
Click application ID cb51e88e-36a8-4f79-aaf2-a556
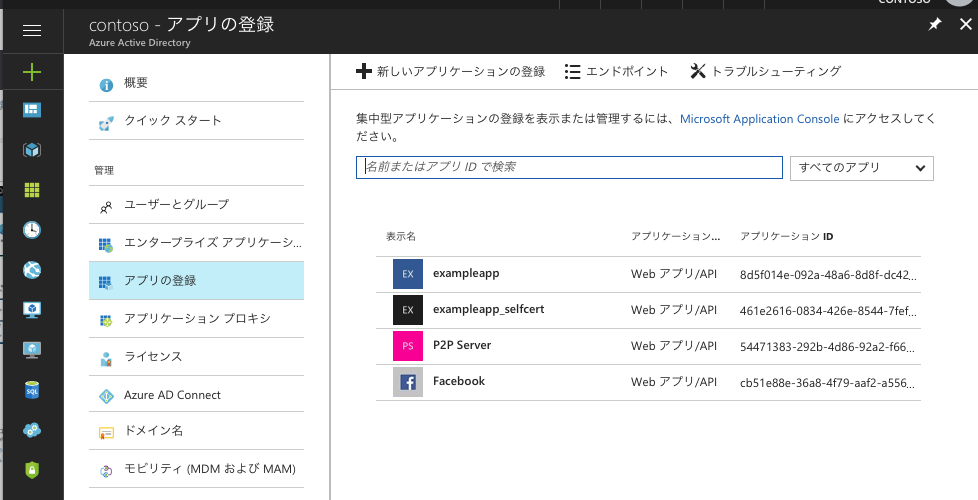[x=828, y=383]
